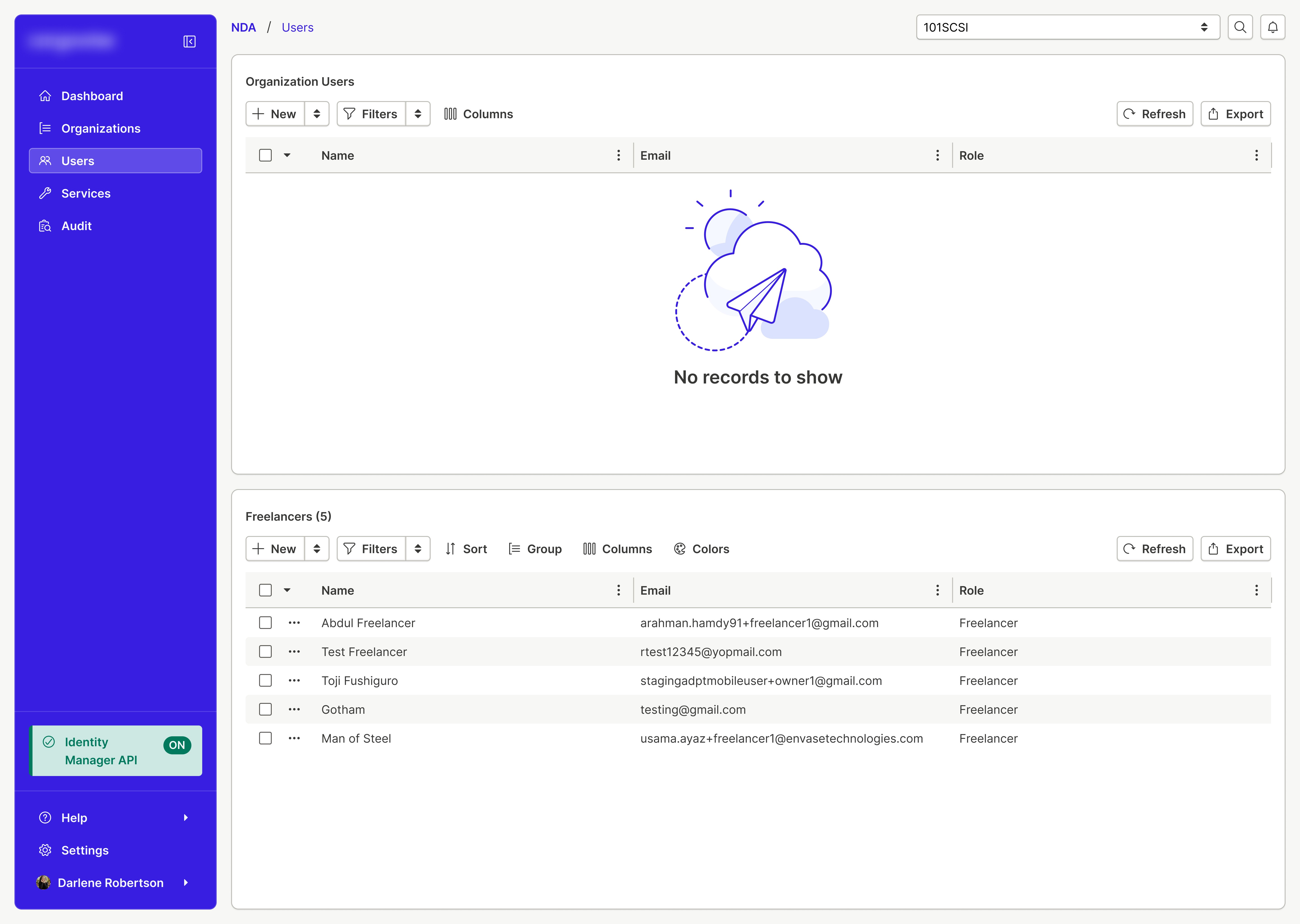The height and width of the screenshot is (924, 1300).
Task: Open the 101SCSI organization dropdown
Action: [x=1067, y=27]
